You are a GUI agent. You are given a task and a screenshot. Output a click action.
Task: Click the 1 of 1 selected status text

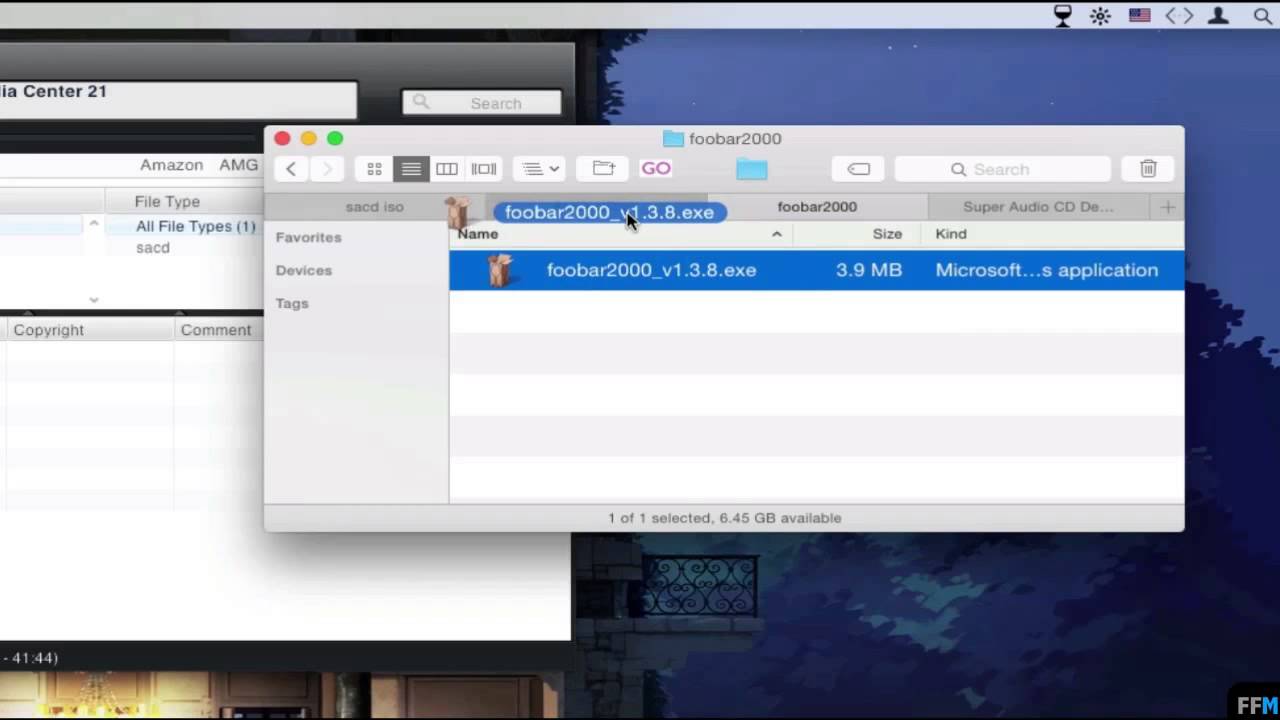[x=725, y=518]
